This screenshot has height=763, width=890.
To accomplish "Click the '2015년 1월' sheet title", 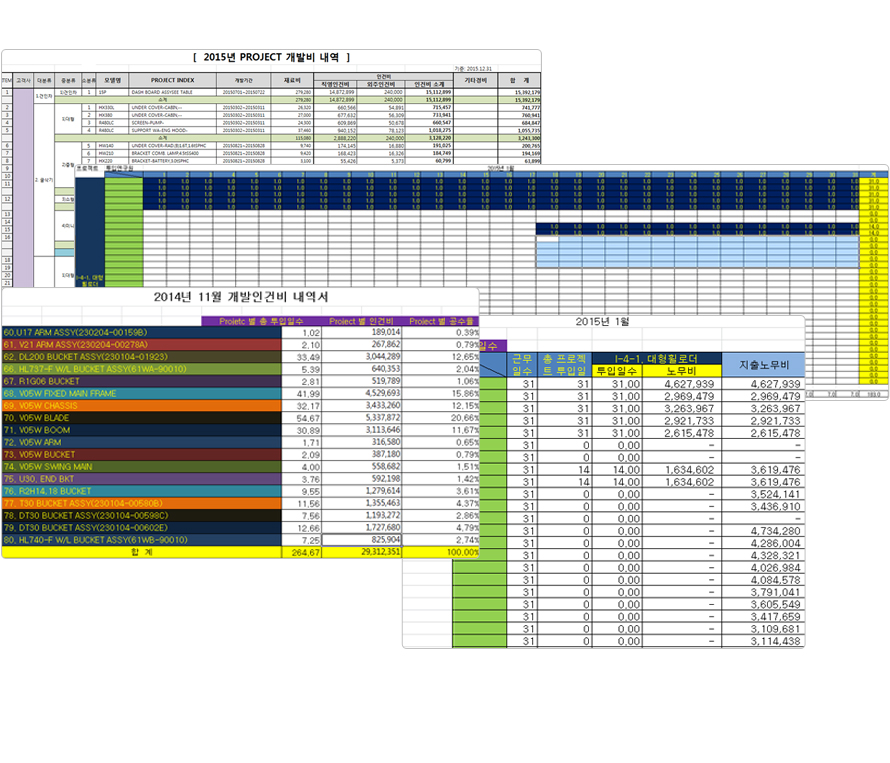I will coord(602,322).
